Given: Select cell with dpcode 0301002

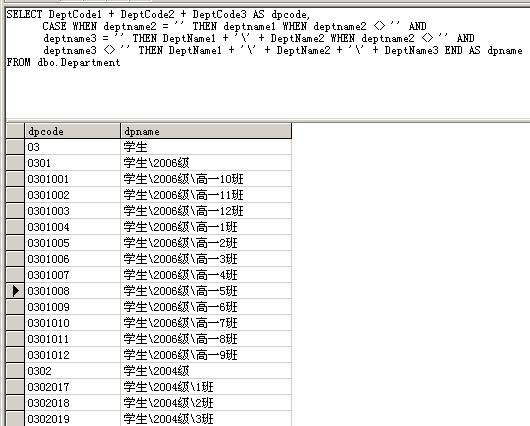Looking at the screenshot, I should click(73, 195).
